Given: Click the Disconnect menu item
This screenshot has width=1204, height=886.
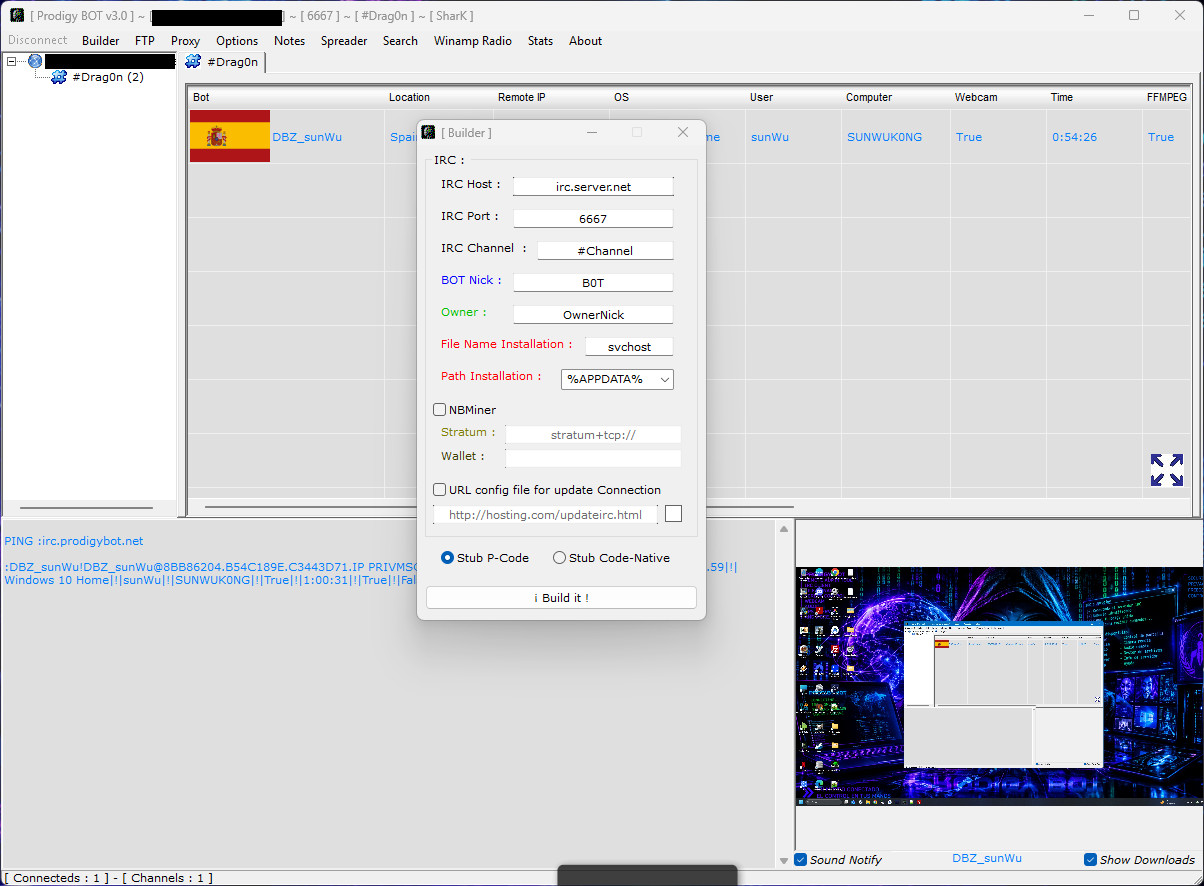Looking at the screenshot, I should [38, 41].
